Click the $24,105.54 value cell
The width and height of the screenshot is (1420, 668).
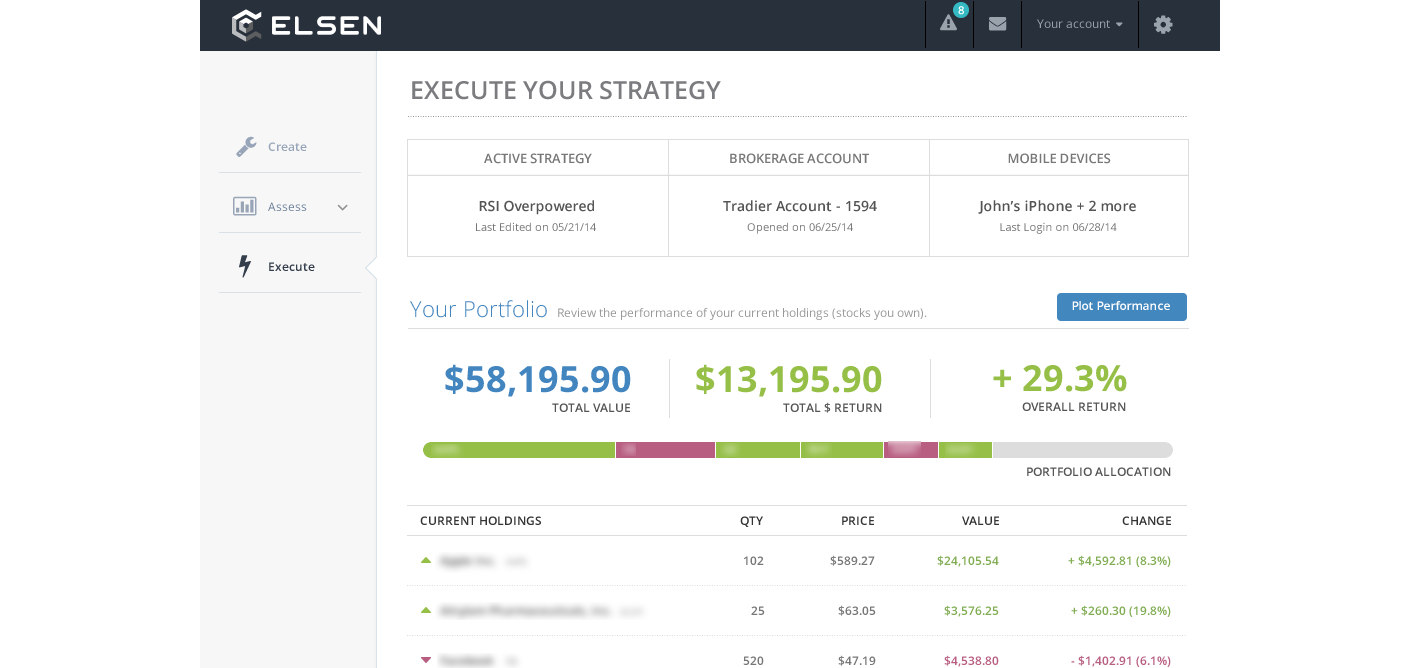pyautogui.click(x=968, y=561)
